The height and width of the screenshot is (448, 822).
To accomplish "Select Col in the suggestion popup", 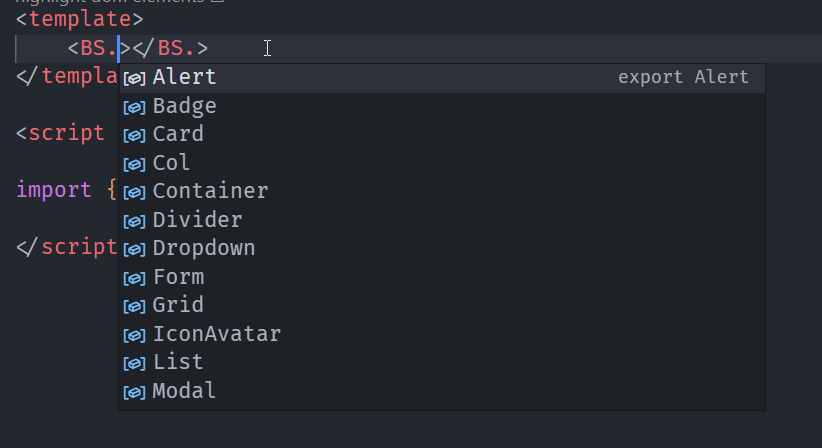I will click(442, 163).
